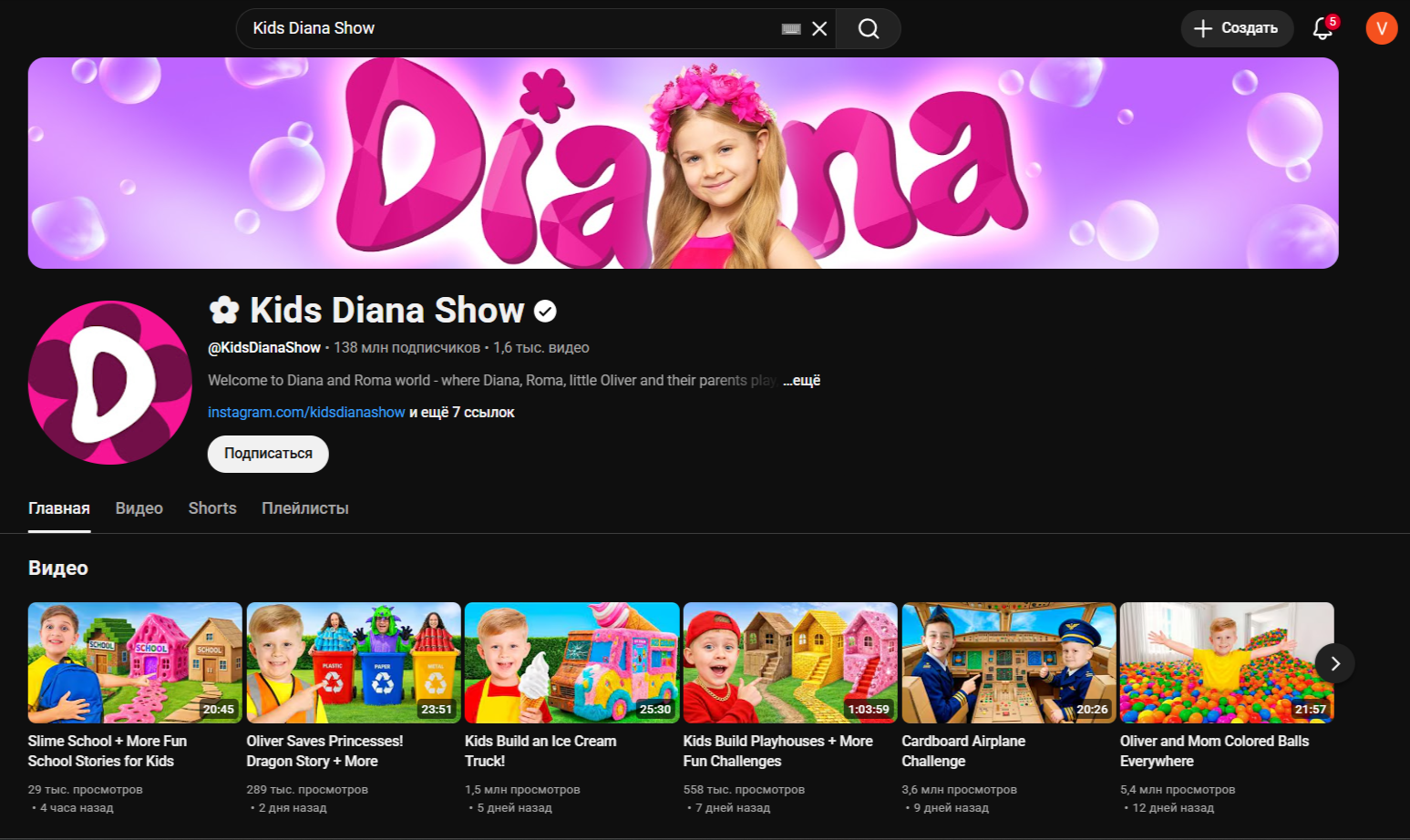The width and height of the screenshot is (1410, 840).
Task: Click title Oliver Saves Princesses! Dragon Story
Action: 324,751
